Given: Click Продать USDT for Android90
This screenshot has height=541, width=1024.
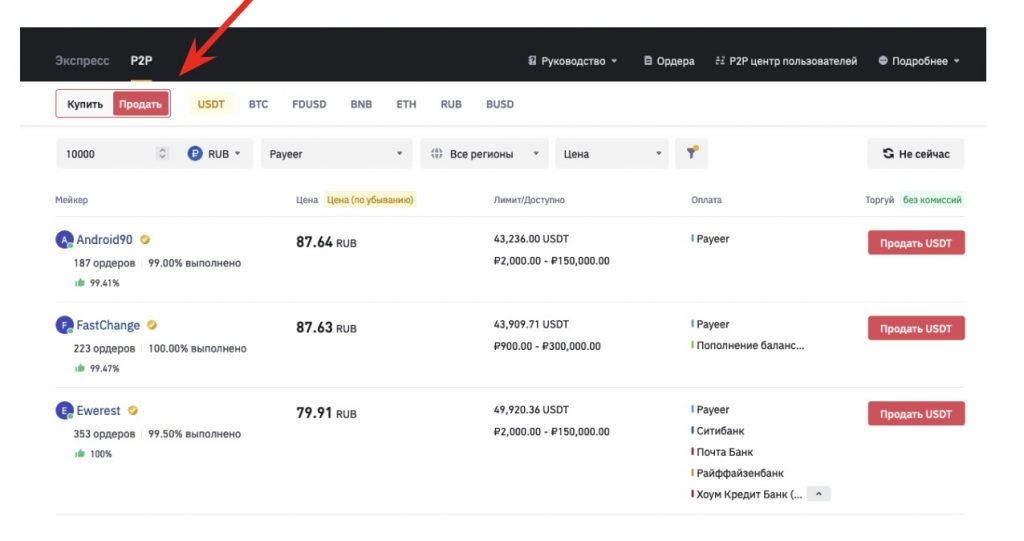Looking at the screenshot, I should coord(916,243).
